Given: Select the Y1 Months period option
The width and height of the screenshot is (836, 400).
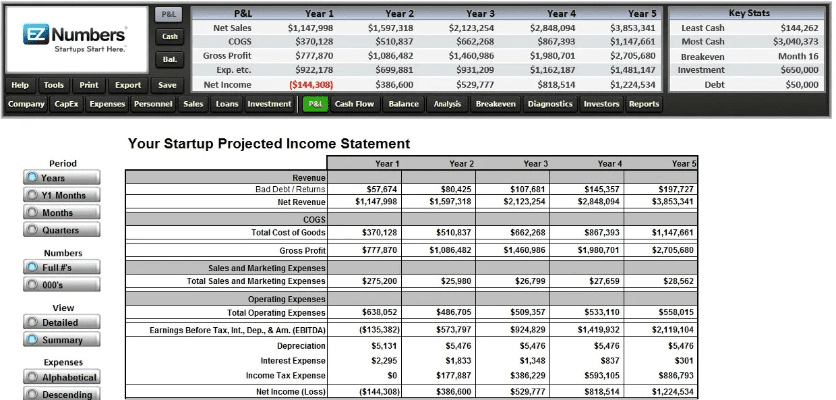Looking at the screenshot, I should tap(61, 195).
